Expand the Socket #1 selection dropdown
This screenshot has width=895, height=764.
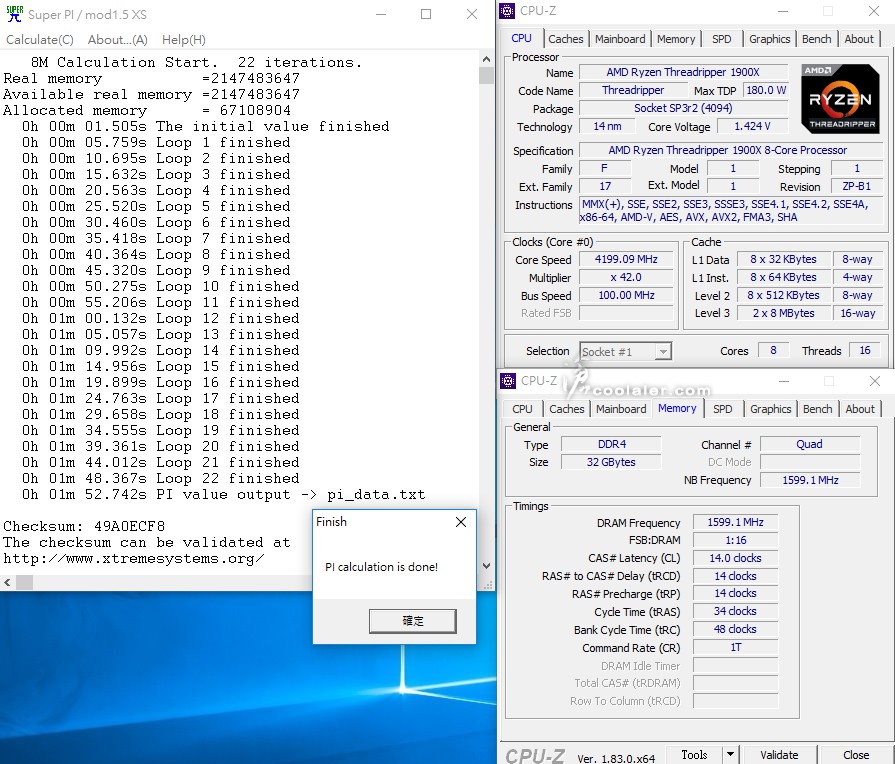[x=661, y=351]
